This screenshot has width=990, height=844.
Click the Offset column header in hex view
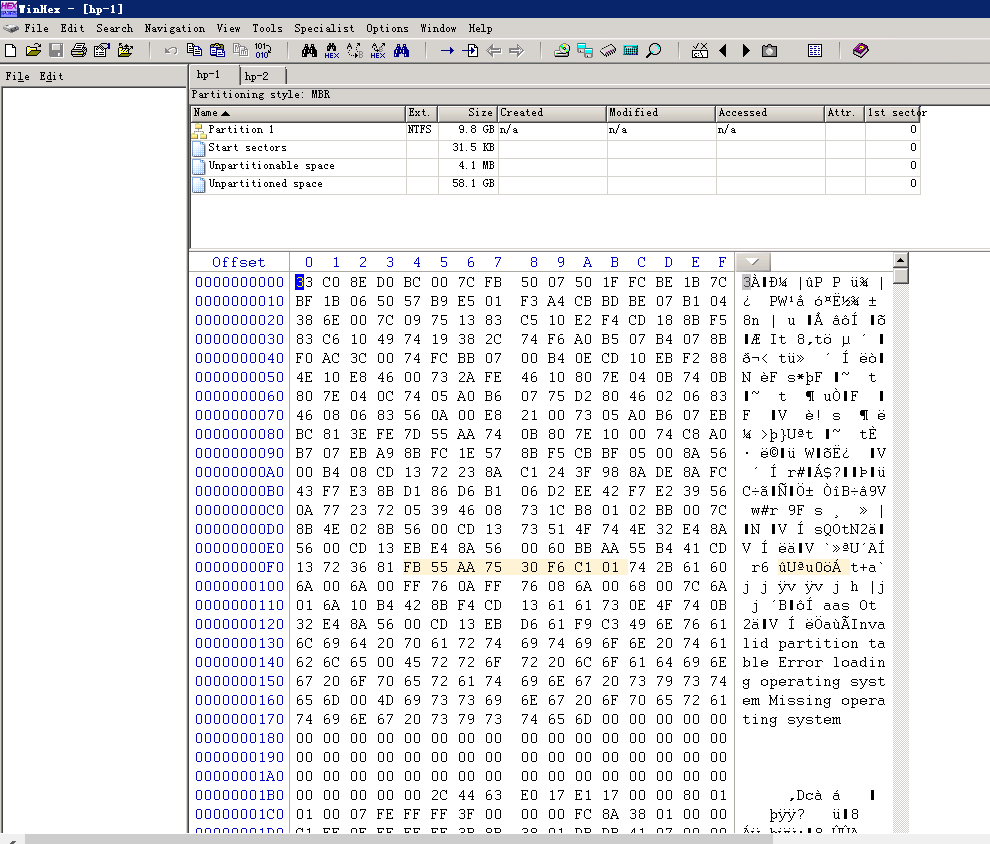[x=239, y=262]
